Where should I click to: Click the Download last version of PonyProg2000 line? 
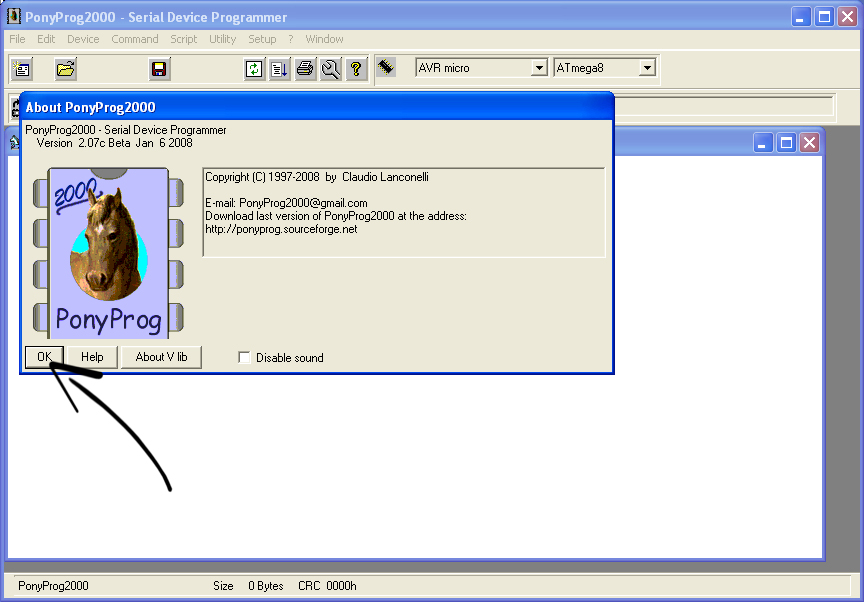point(336,216)
